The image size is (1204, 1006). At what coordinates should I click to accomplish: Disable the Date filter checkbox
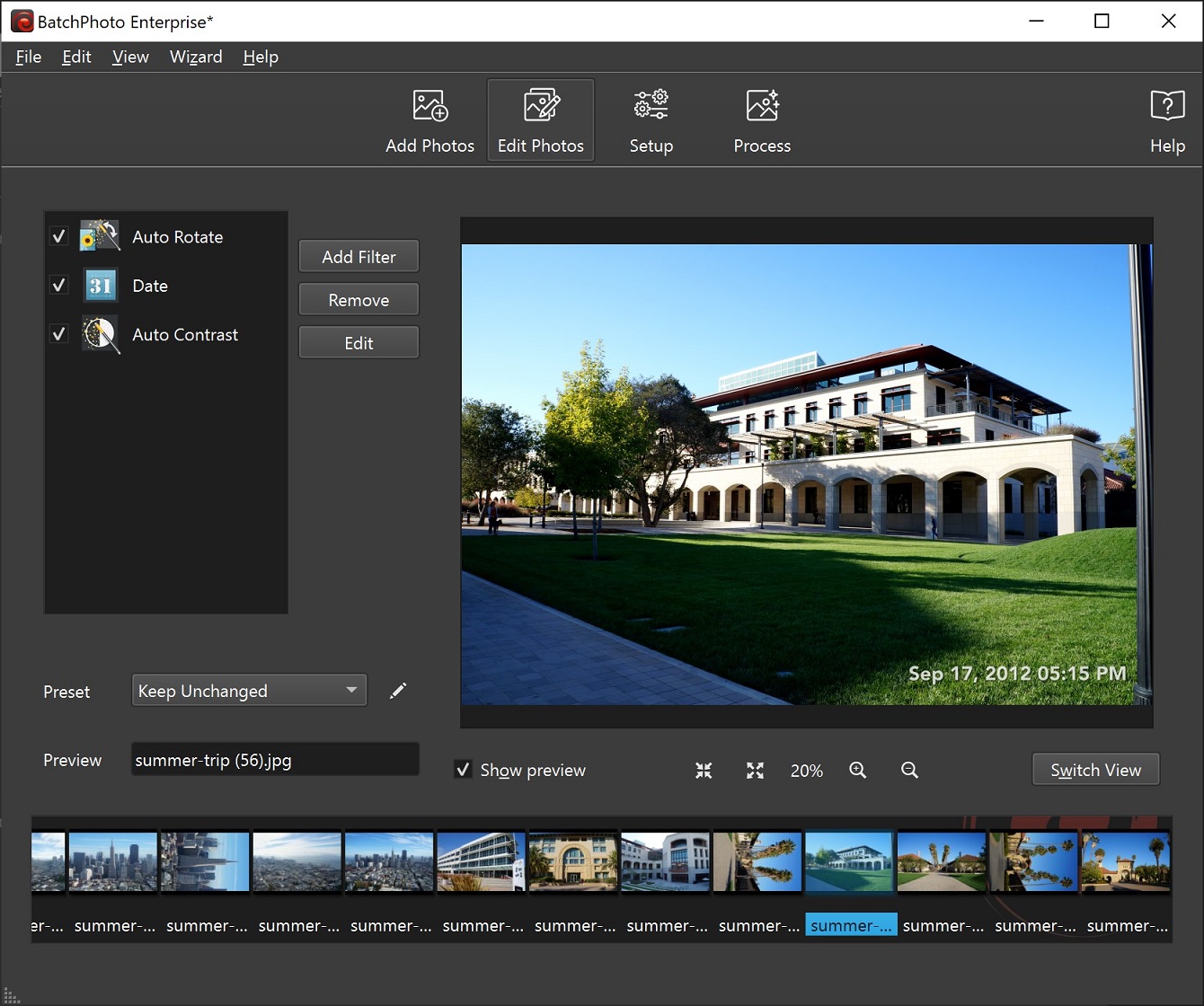[x=58, y=284]
